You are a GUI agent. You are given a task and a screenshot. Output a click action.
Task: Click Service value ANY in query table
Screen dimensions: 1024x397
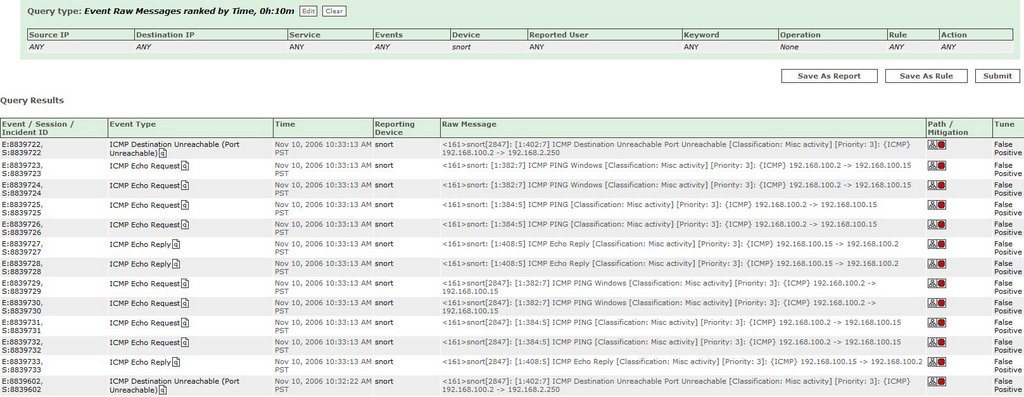(296, 47)
